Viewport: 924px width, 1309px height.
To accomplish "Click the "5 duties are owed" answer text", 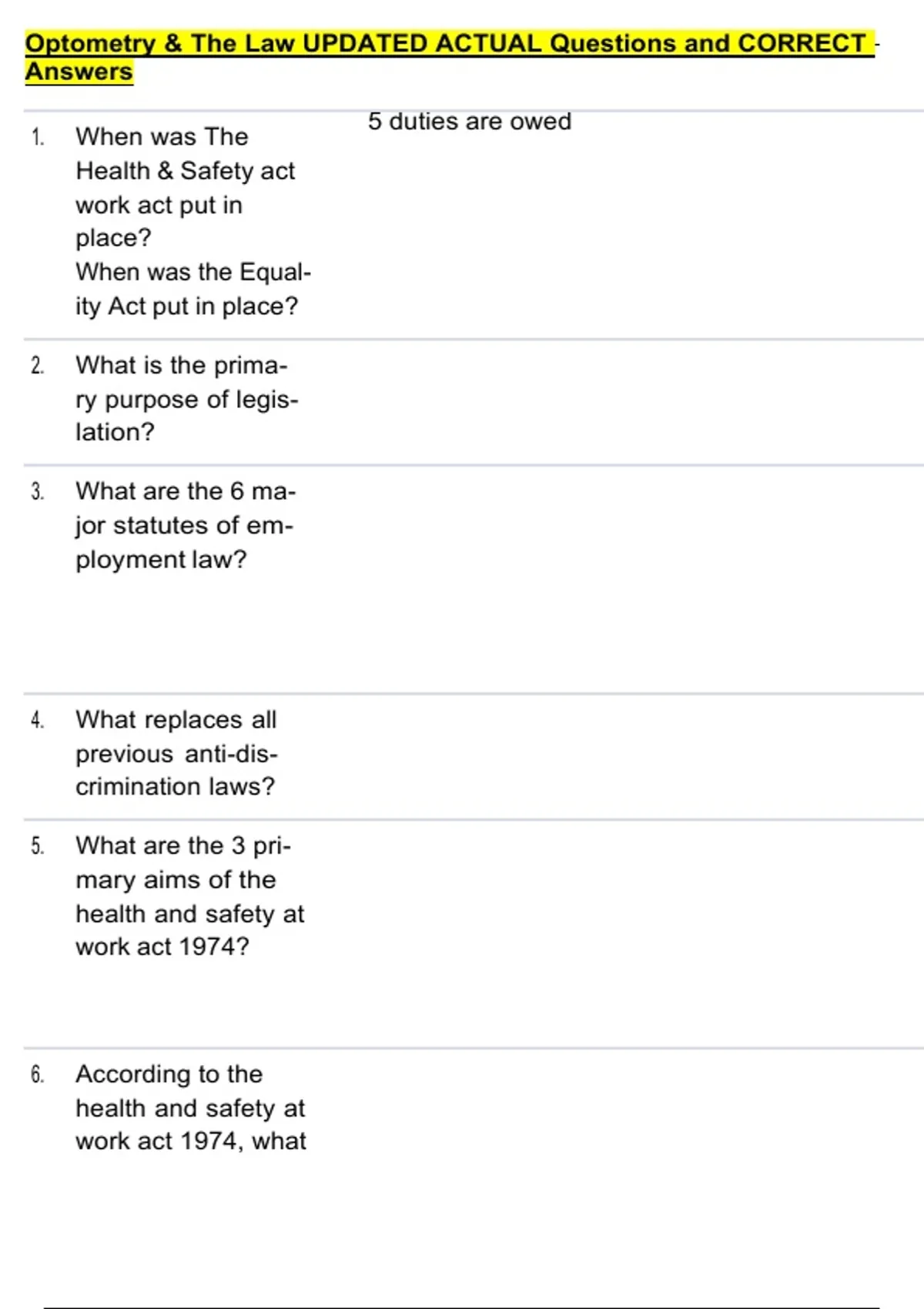I will (469, 122).
